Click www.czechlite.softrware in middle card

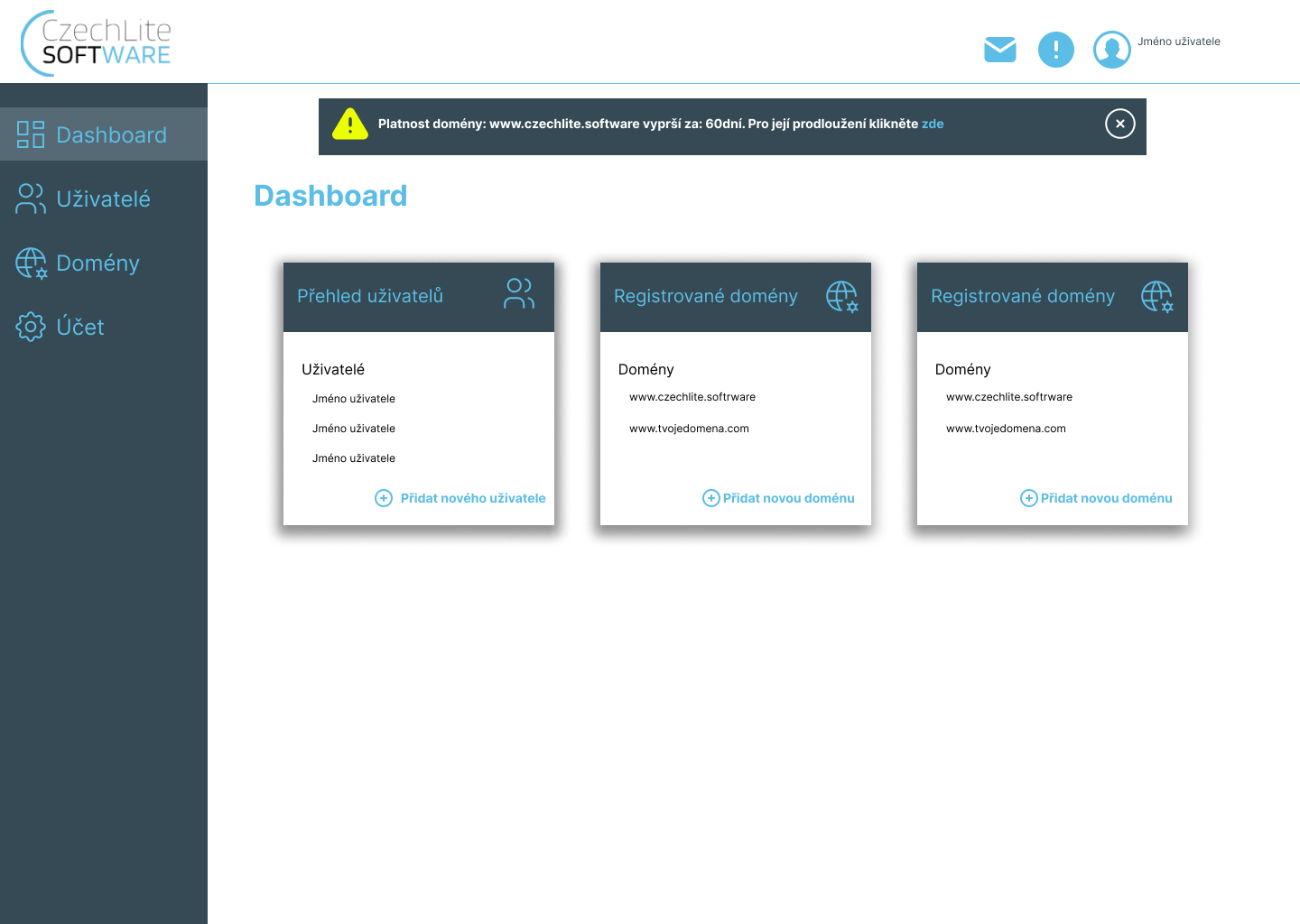692,397
